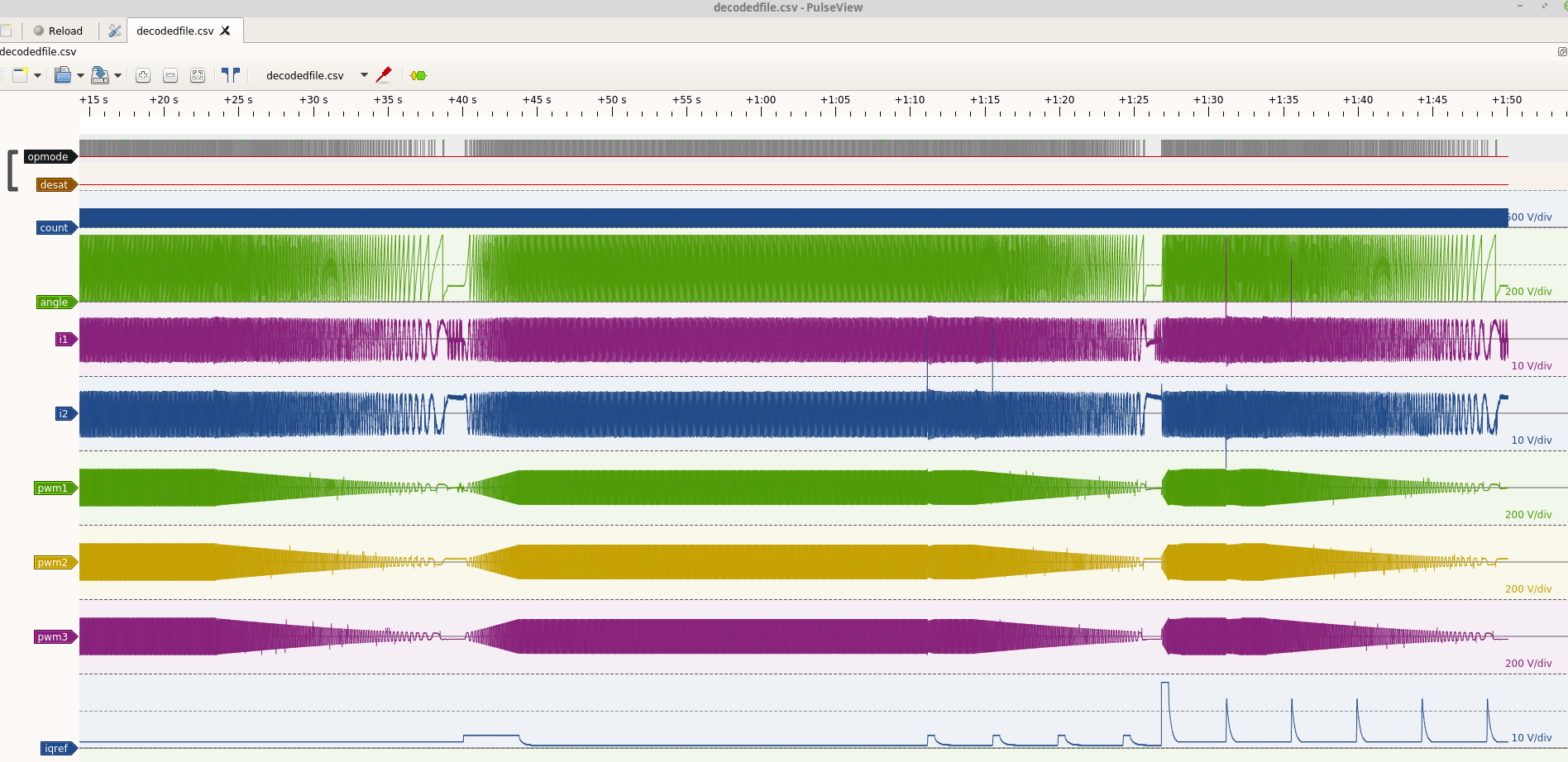This screenshot has height=762, width=1568.
Task: Click the red probe channel configuration icon
Action: point(384,75)
